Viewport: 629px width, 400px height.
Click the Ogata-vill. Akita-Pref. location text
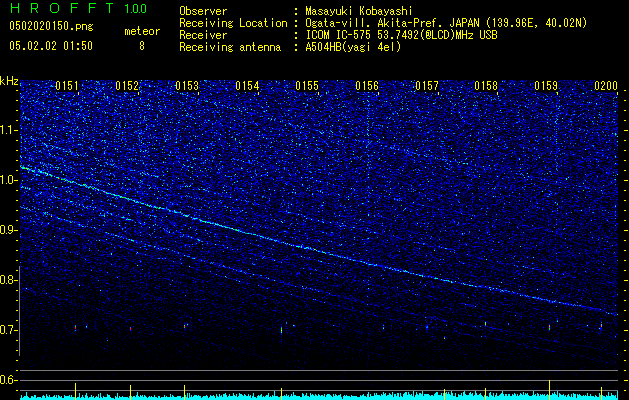point(446,23)
